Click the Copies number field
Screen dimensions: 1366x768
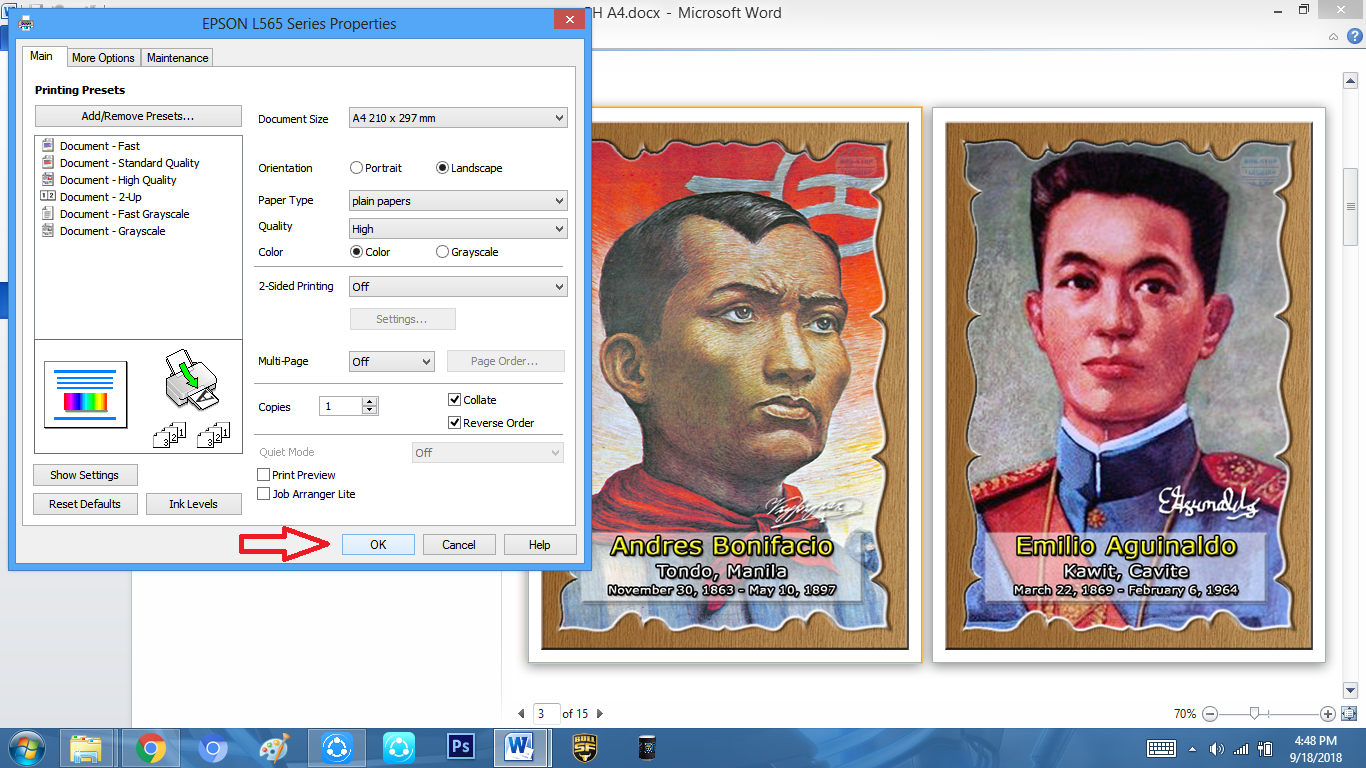point(341,407)
